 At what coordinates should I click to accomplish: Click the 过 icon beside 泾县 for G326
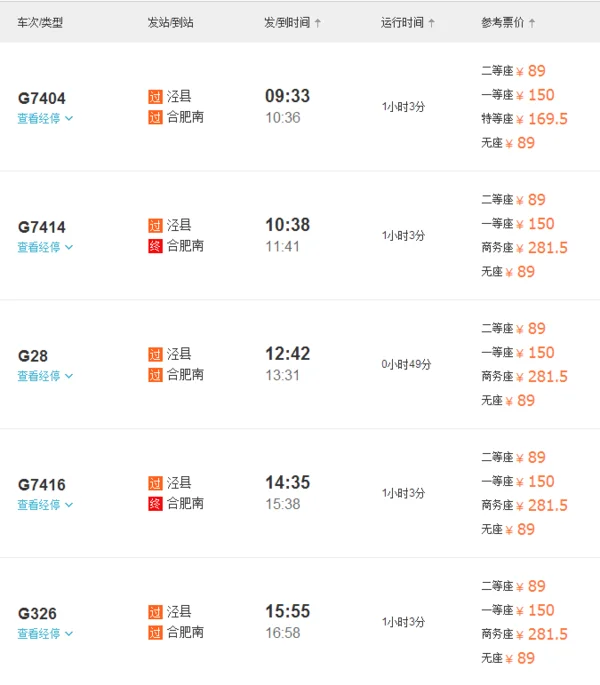tap(155, 612)
